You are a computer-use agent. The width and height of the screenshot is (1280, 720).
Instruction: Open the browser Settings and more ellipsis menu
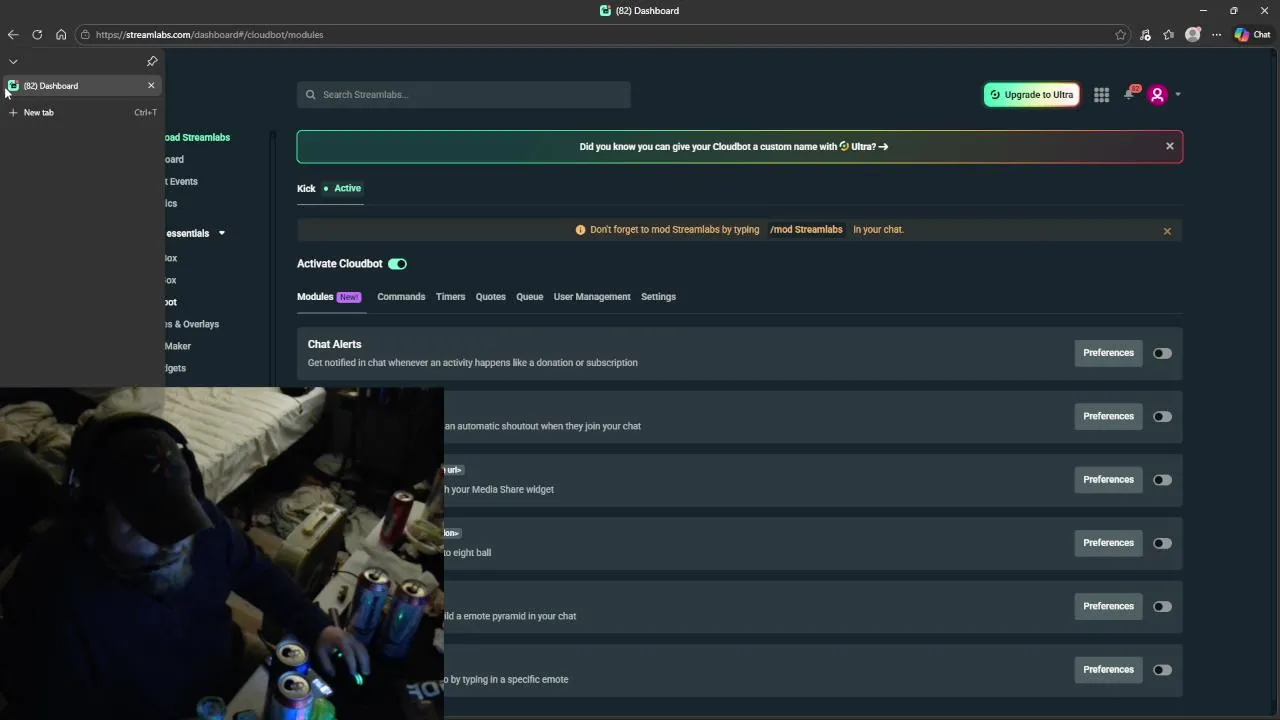(x=1217, y=34)
